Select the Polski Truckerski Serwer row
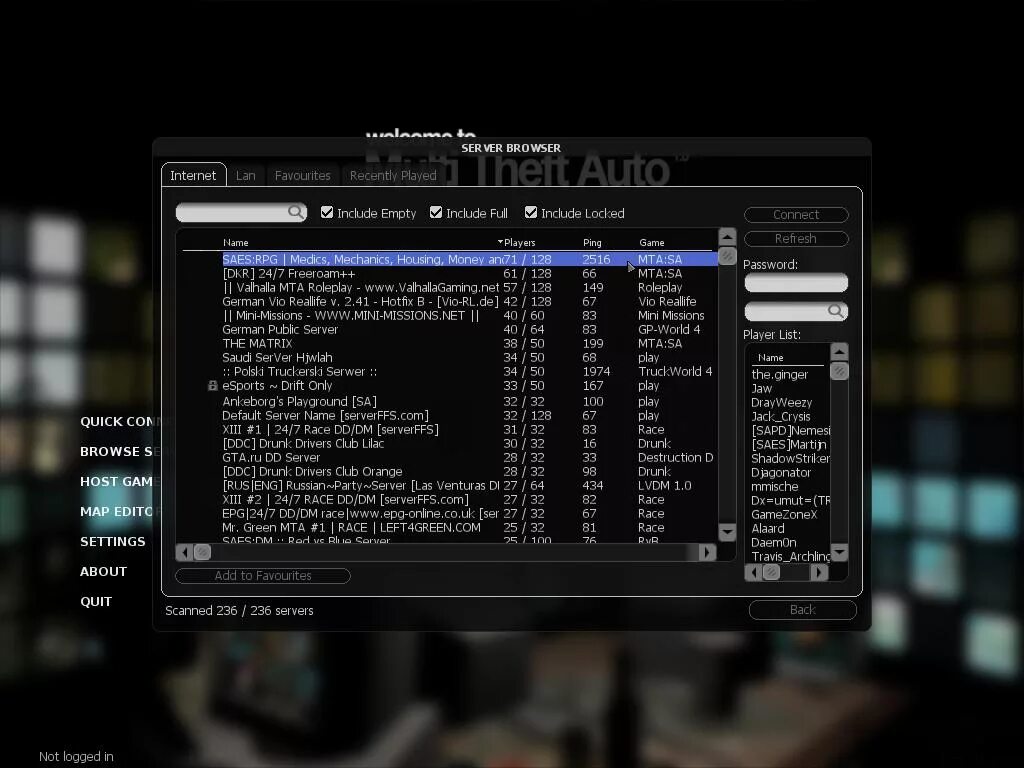Image resolution: width=1024 pixels, height=768 pixels. click(x=470, y=372)
